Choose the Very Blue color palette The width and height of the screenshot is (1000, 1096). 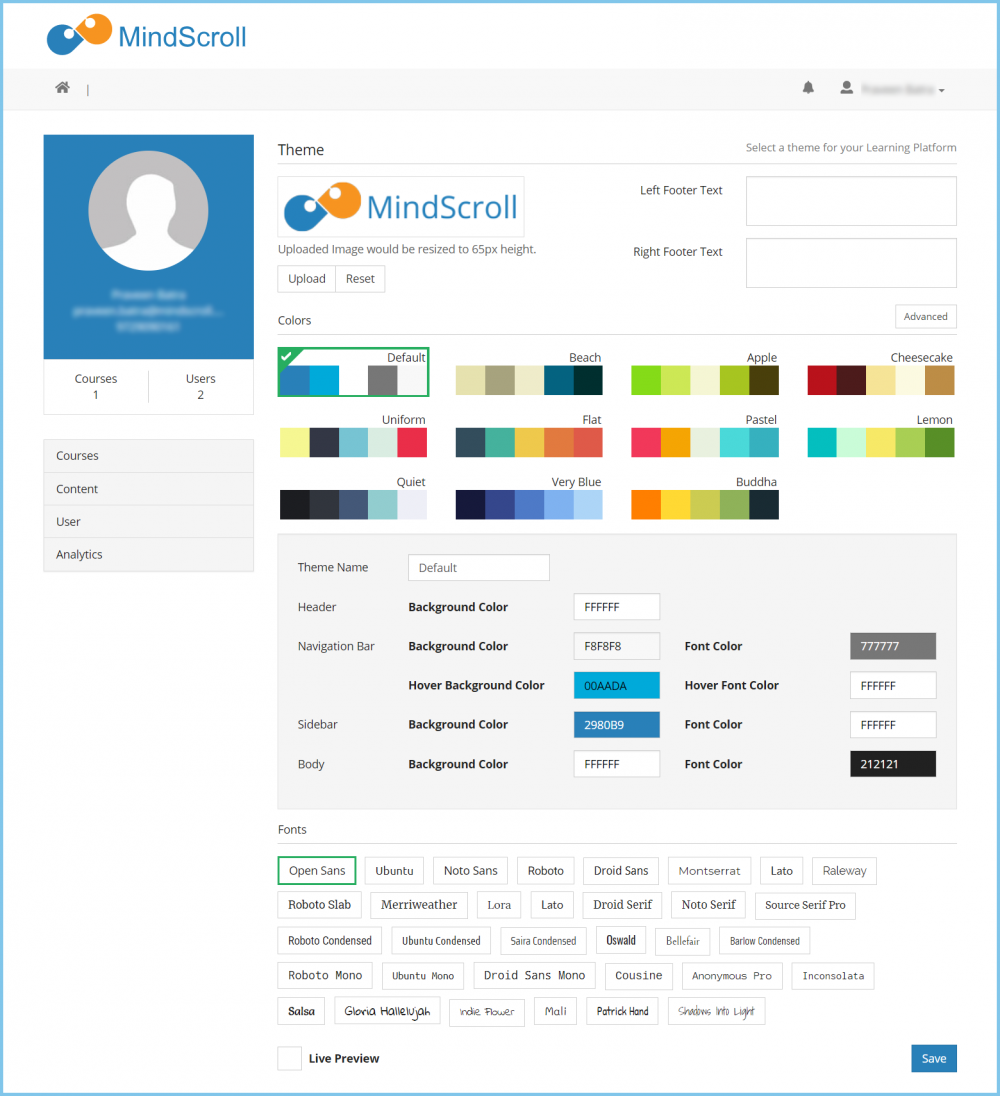tap(529, 497)
